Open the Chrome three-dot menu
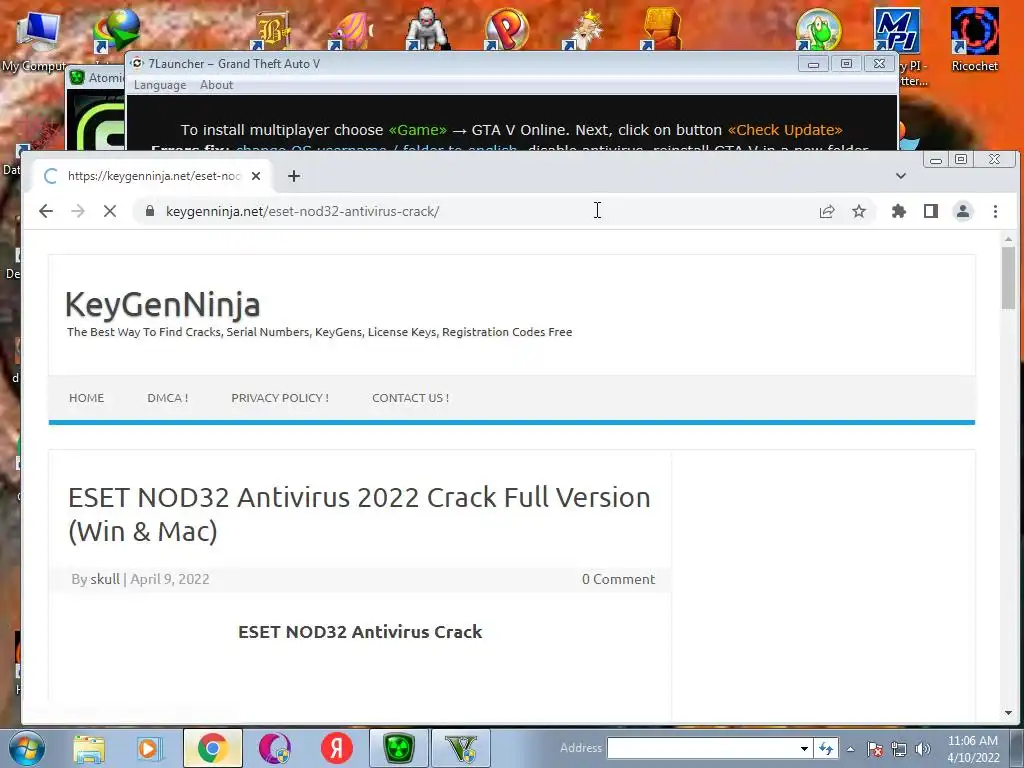Screen dimensions: 1024x768 pos(995,211)
